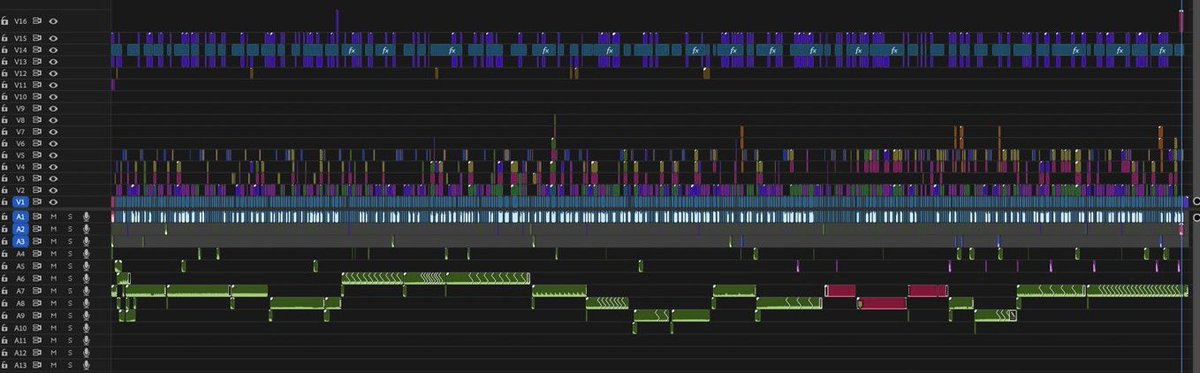Toggle sync lock on track A1
Screen dimensions: 1200x373
point(37,216)
